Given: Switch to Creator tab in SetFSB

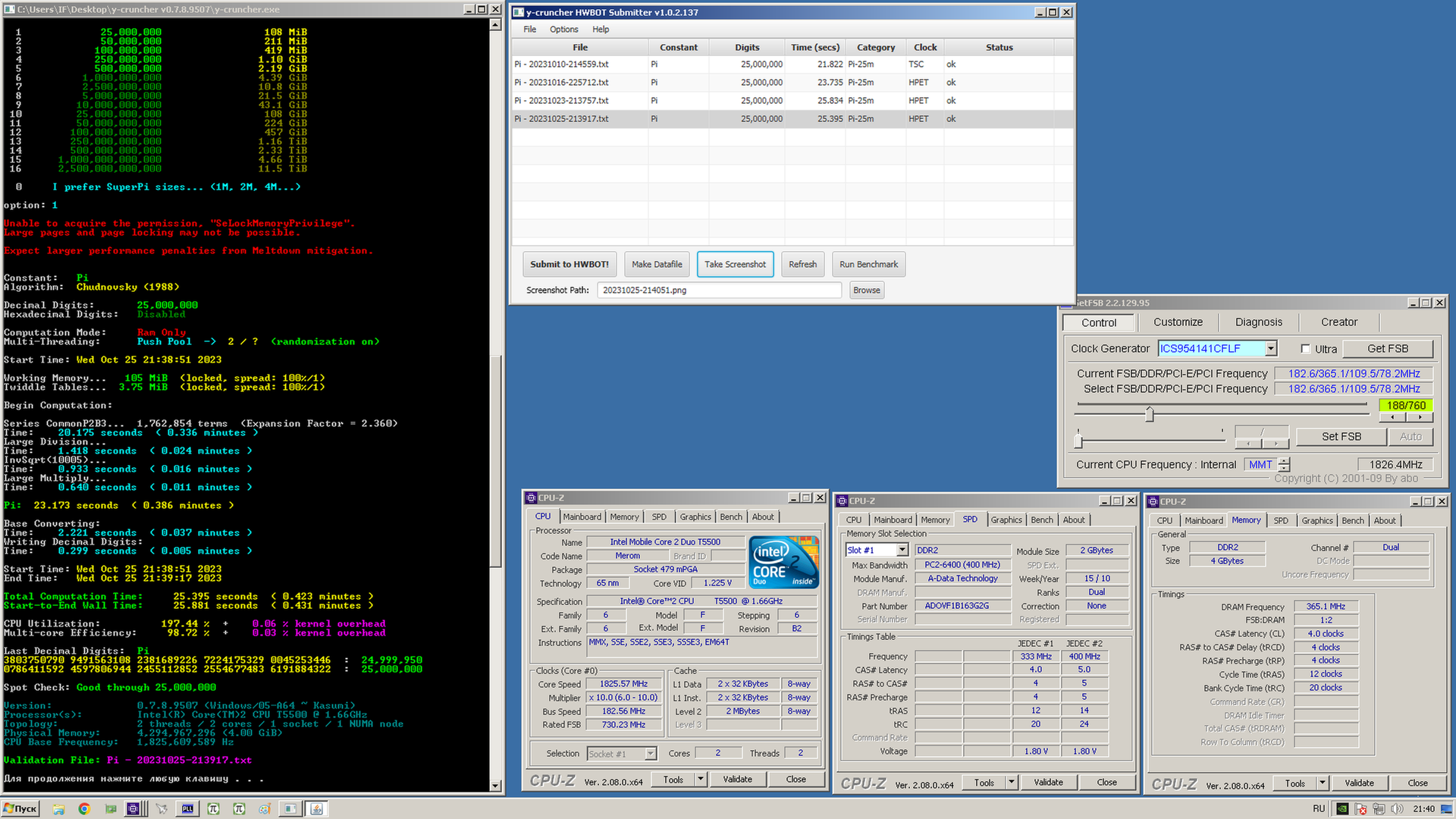Looking at the screenshot, I should [1339, 322].
